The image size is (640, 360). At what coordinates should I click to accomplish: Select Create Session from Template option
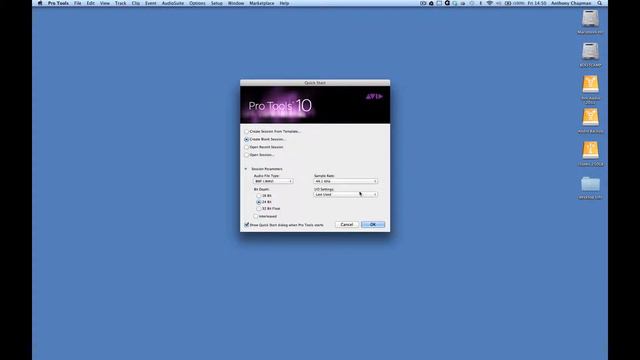[247, 132]
